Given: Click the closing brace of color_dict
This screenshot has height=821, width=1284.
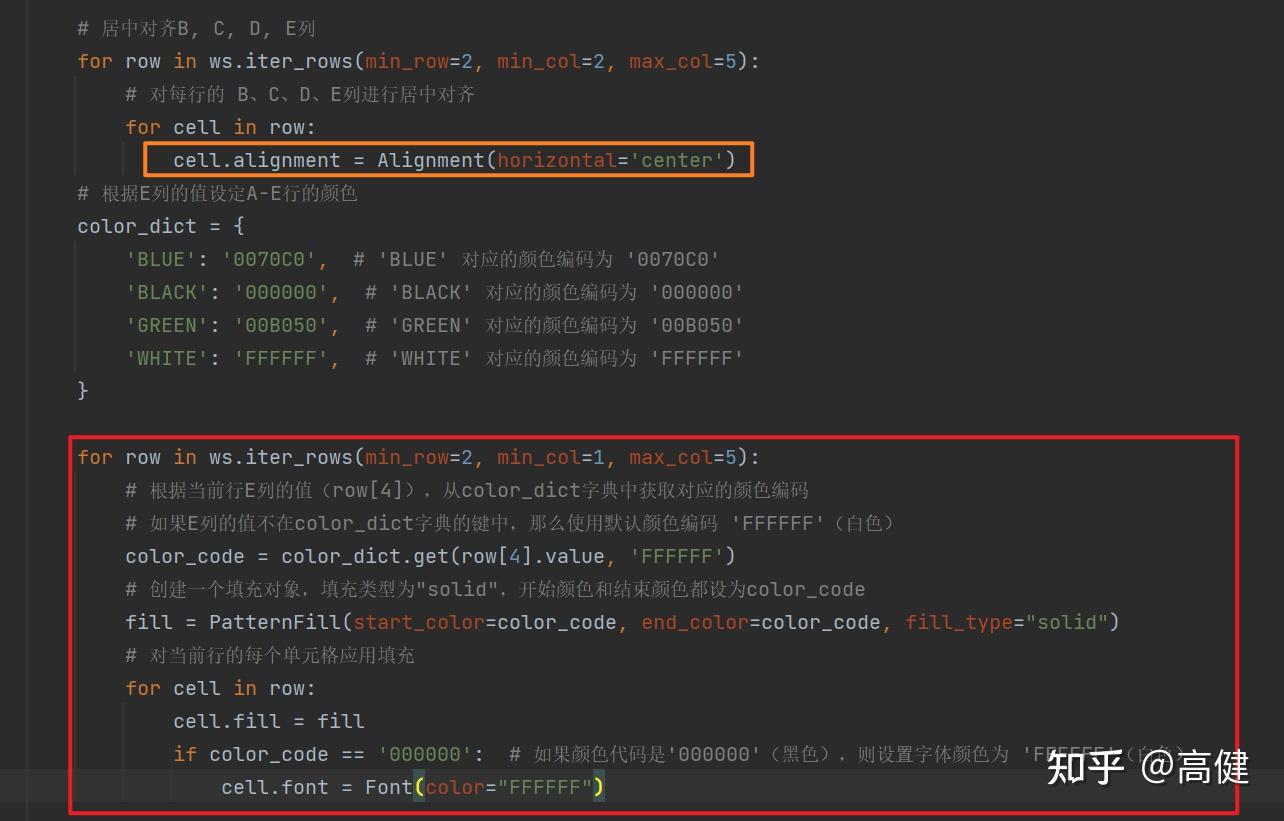Looking at the screenshot, I should pyautogui.click(x=83, y=390).
